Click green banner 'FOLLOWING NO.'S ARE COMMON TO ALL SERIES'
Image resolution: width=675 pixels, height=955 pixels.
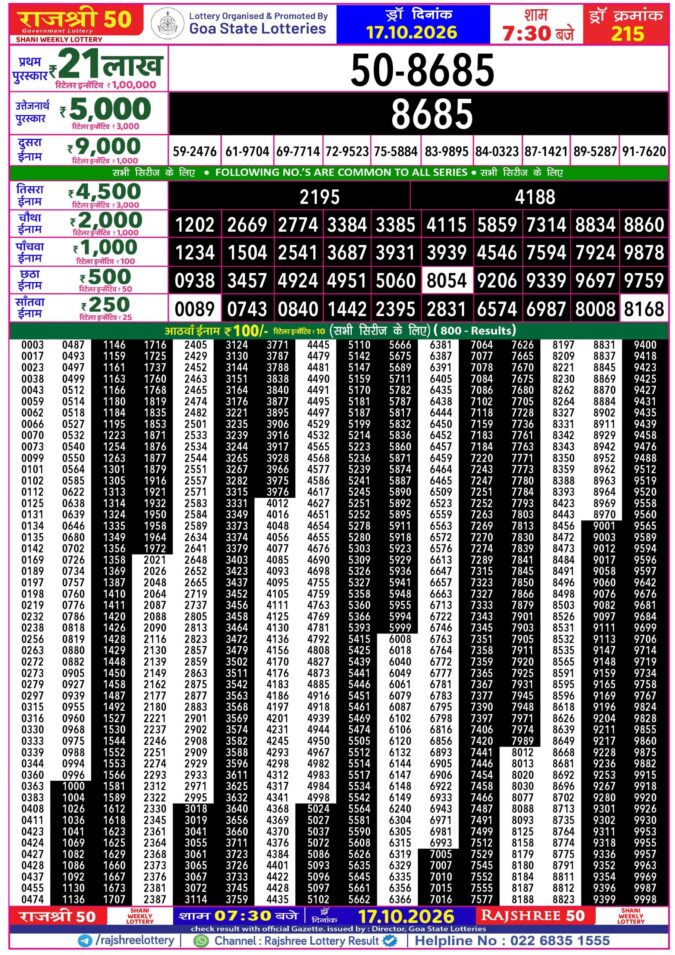(341, 172)
